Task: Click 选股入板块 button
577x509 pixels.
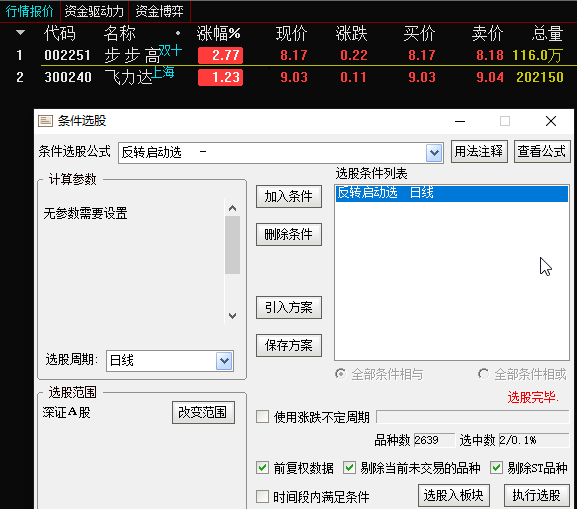Action: [454, 495]
